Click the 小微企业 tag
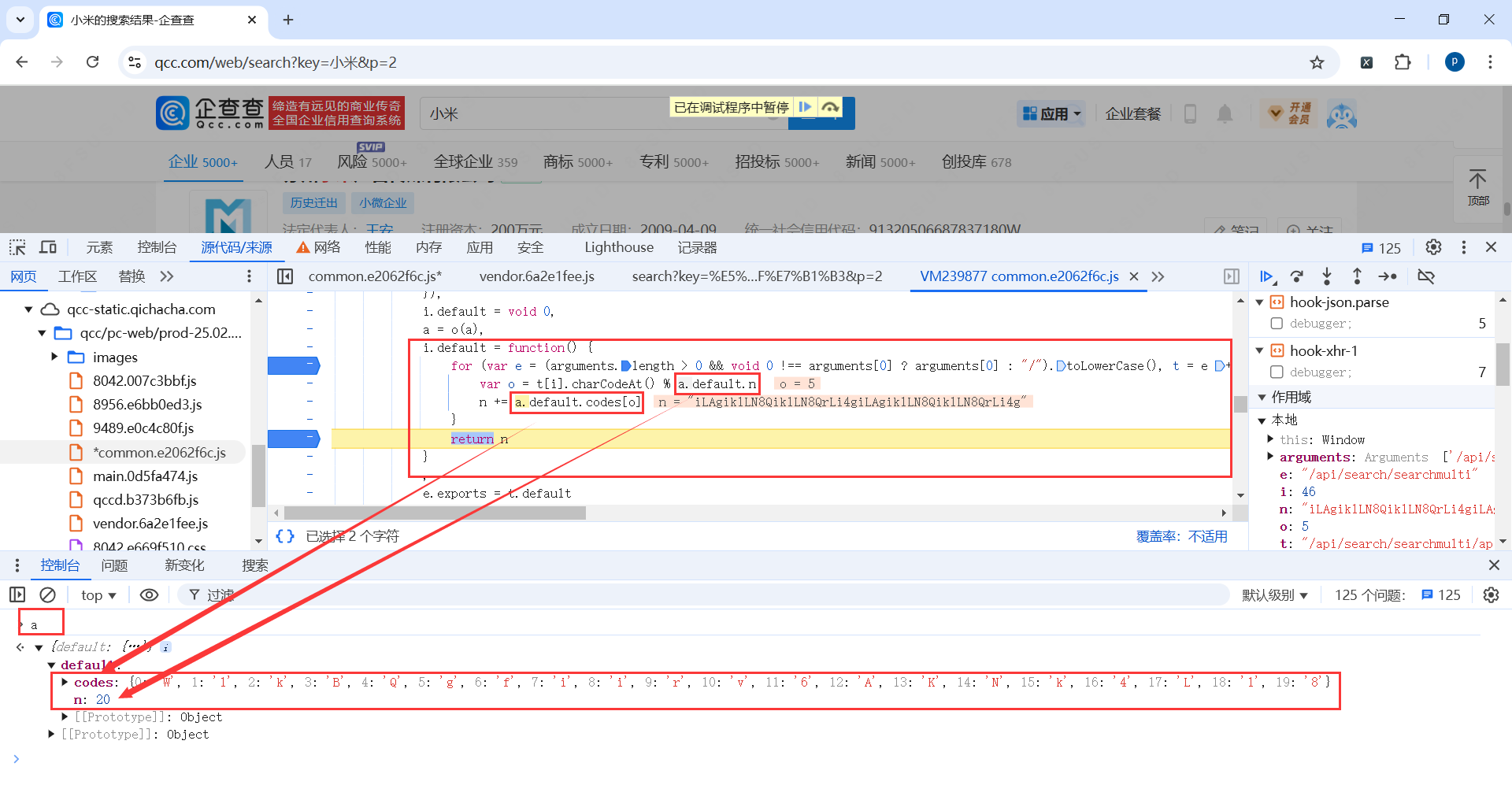Viewport: 1512px width, 811px height. point(383,202)
